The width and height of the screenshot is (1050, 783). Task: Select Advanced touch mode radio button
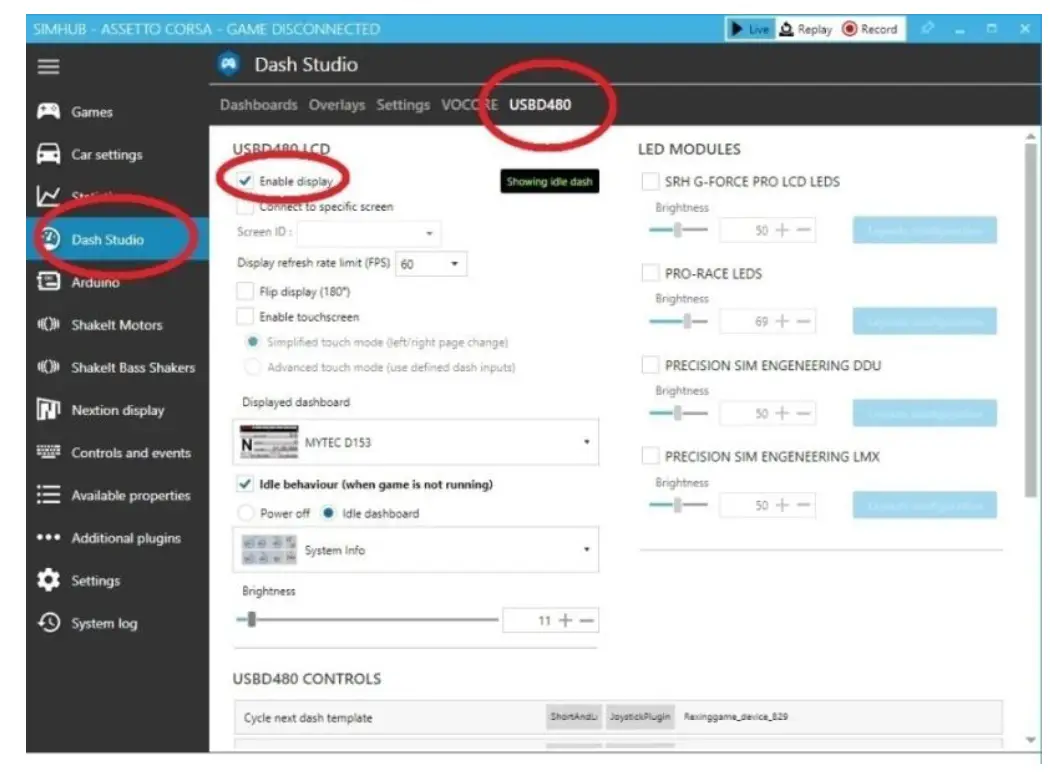[252, 367]
